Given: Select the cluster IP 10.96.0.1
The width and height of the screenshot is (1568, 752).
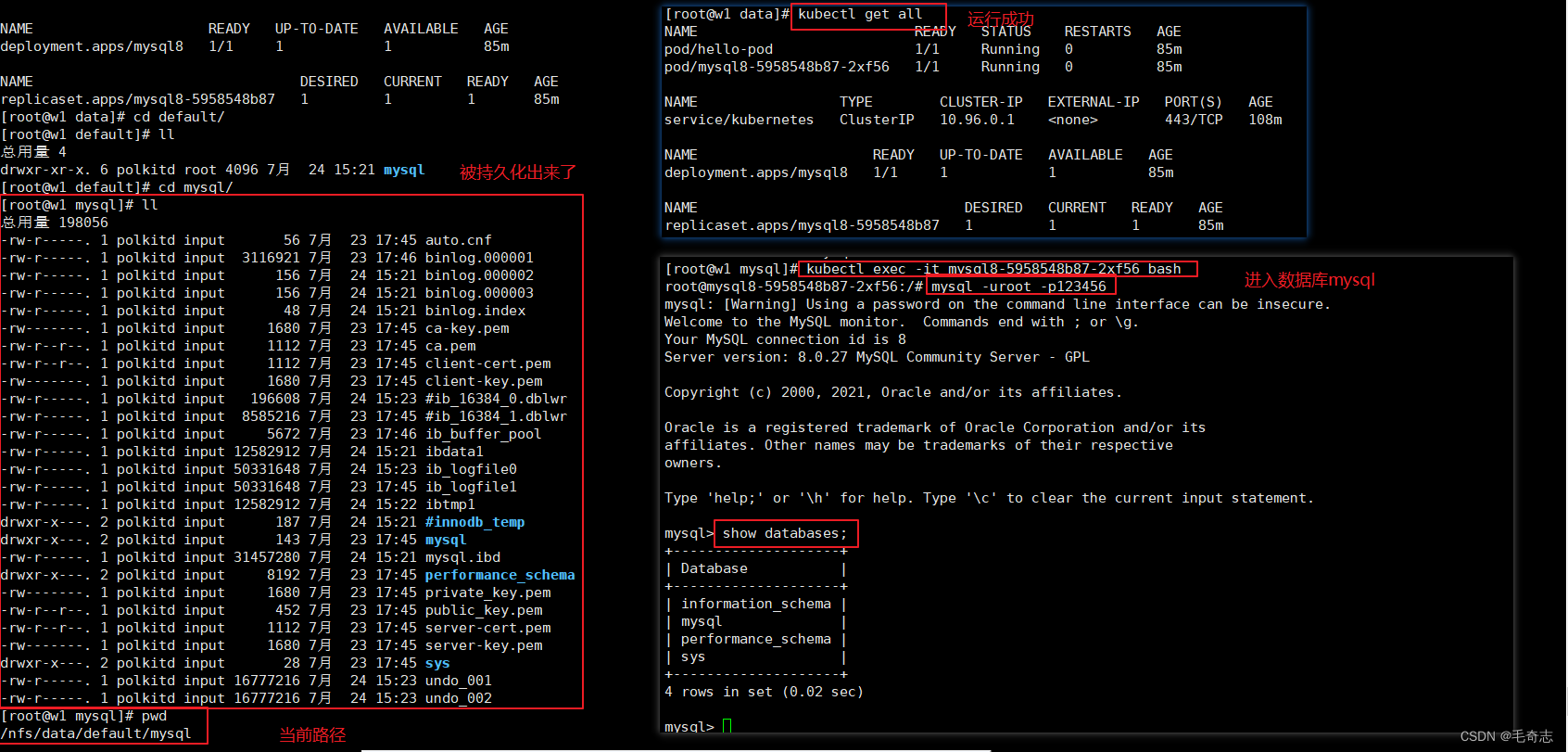Looking at the screenshot, I should [x=977, y=120].
